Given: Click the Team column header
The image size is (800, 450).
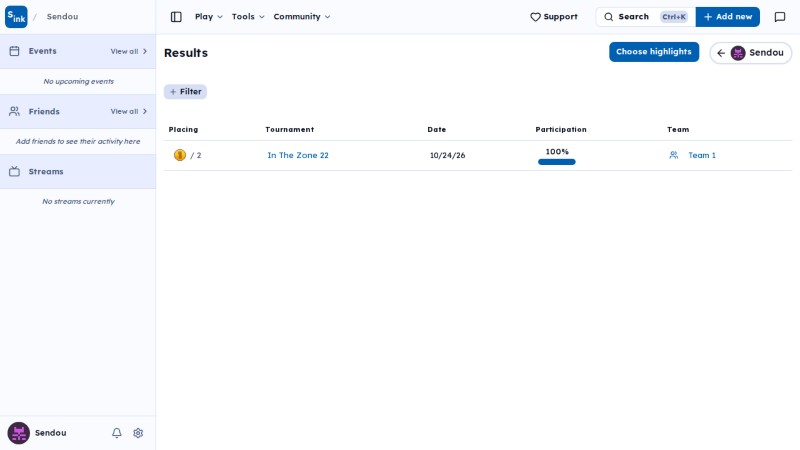Looking at the screenshot, I should click(x=678, y=130).
